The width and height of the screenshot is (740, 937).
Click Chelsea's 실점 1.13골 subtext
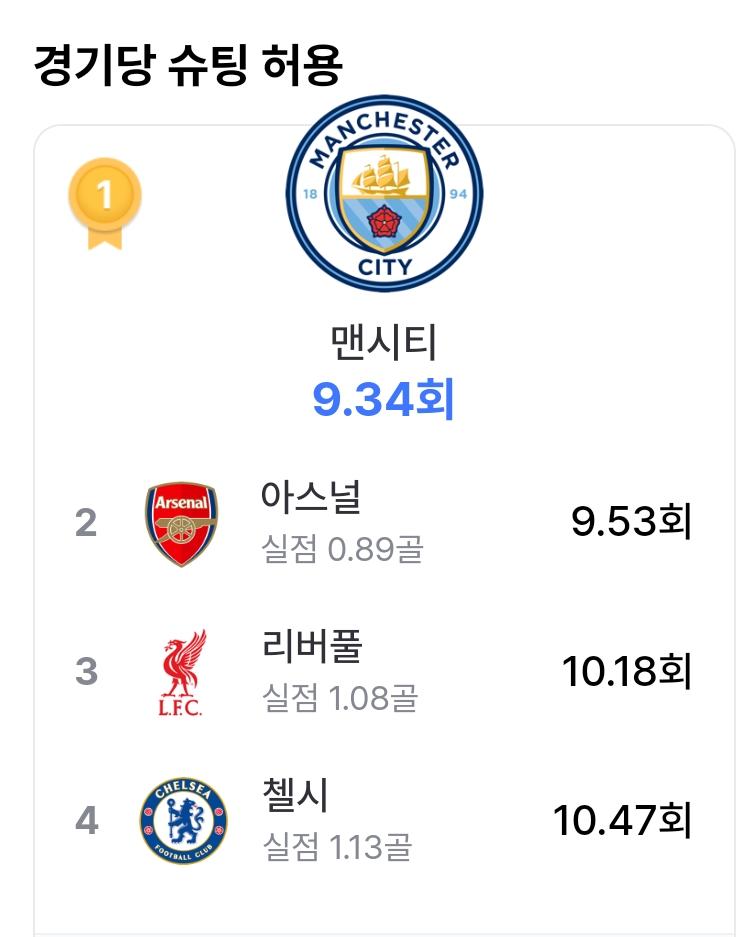coord(338,847)
